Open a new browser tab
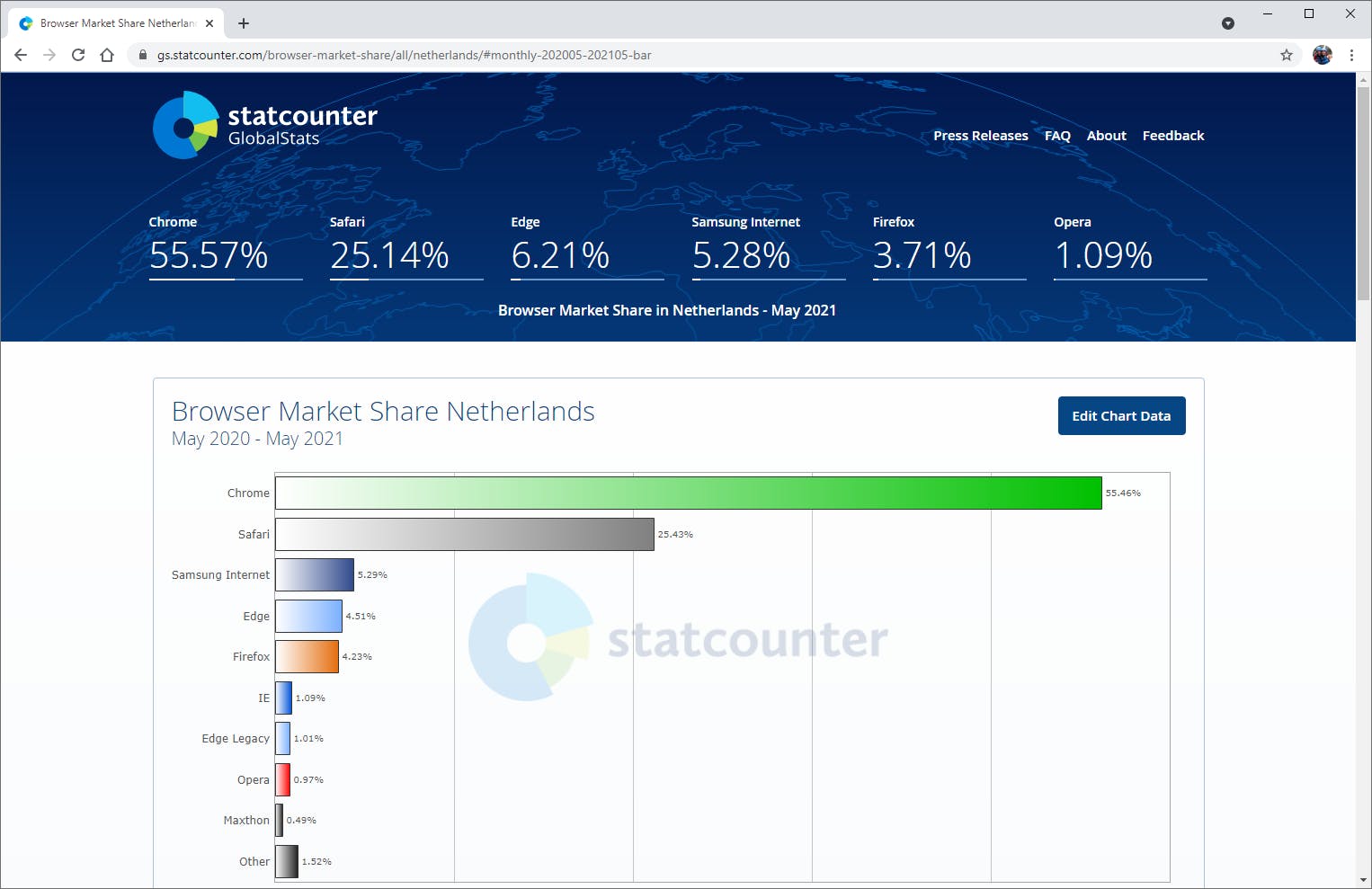This screenshot has height=889, width=1372. (244, 23)
